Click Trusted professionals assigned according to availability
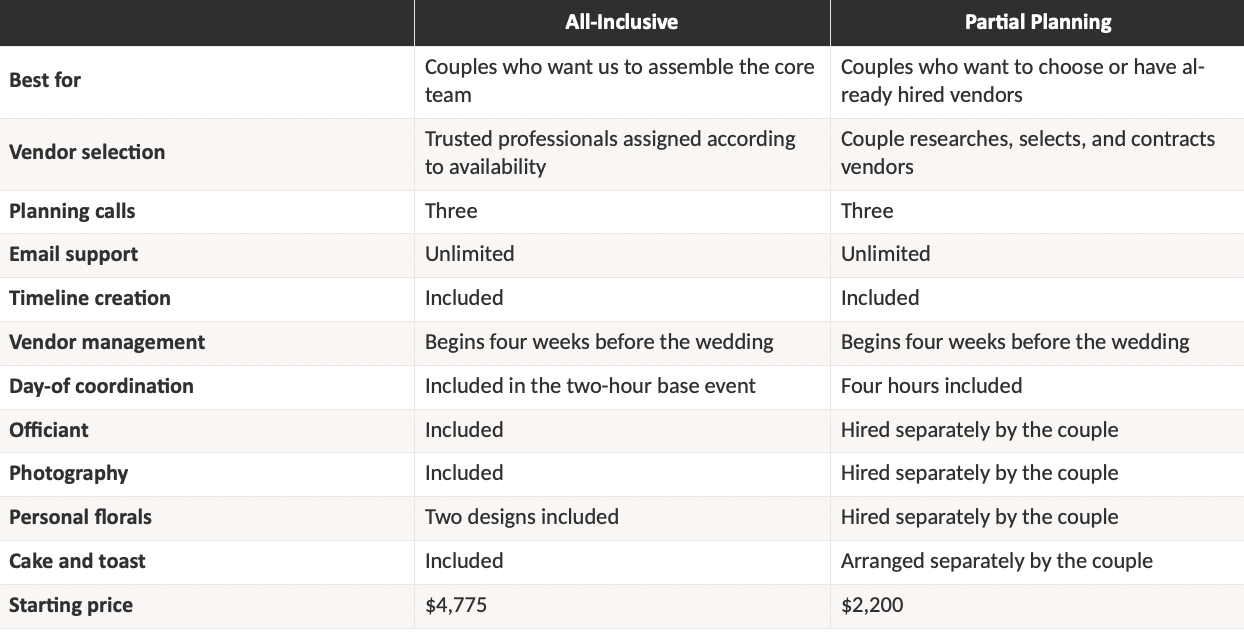This screenshot has width=1244, height=632. (610, 152)
